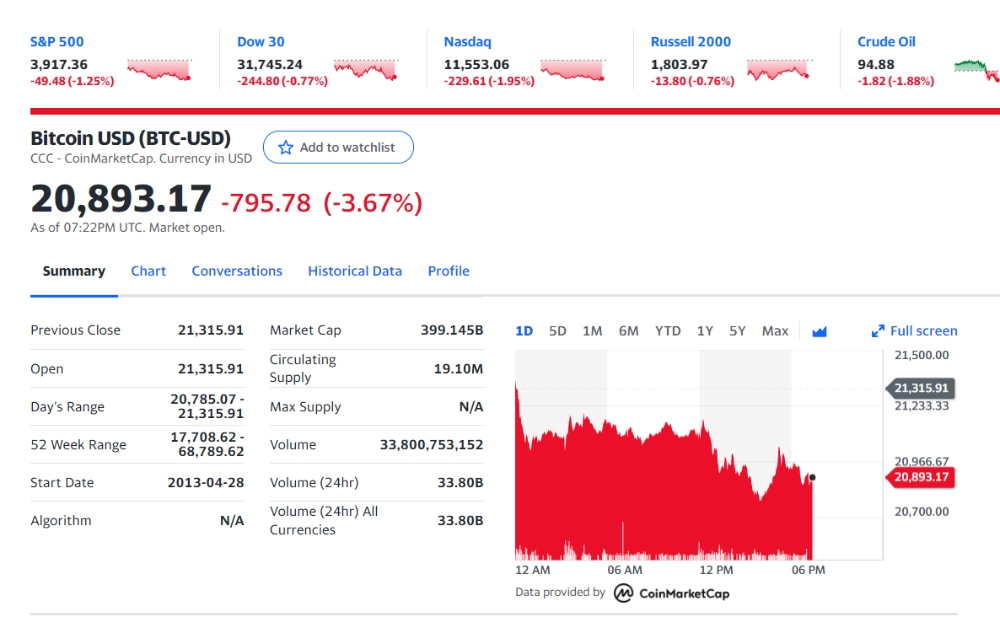Click the Nasdaq change -229.61 (-1.95%)
1000x628 pixels.
[x=489, y=81]
